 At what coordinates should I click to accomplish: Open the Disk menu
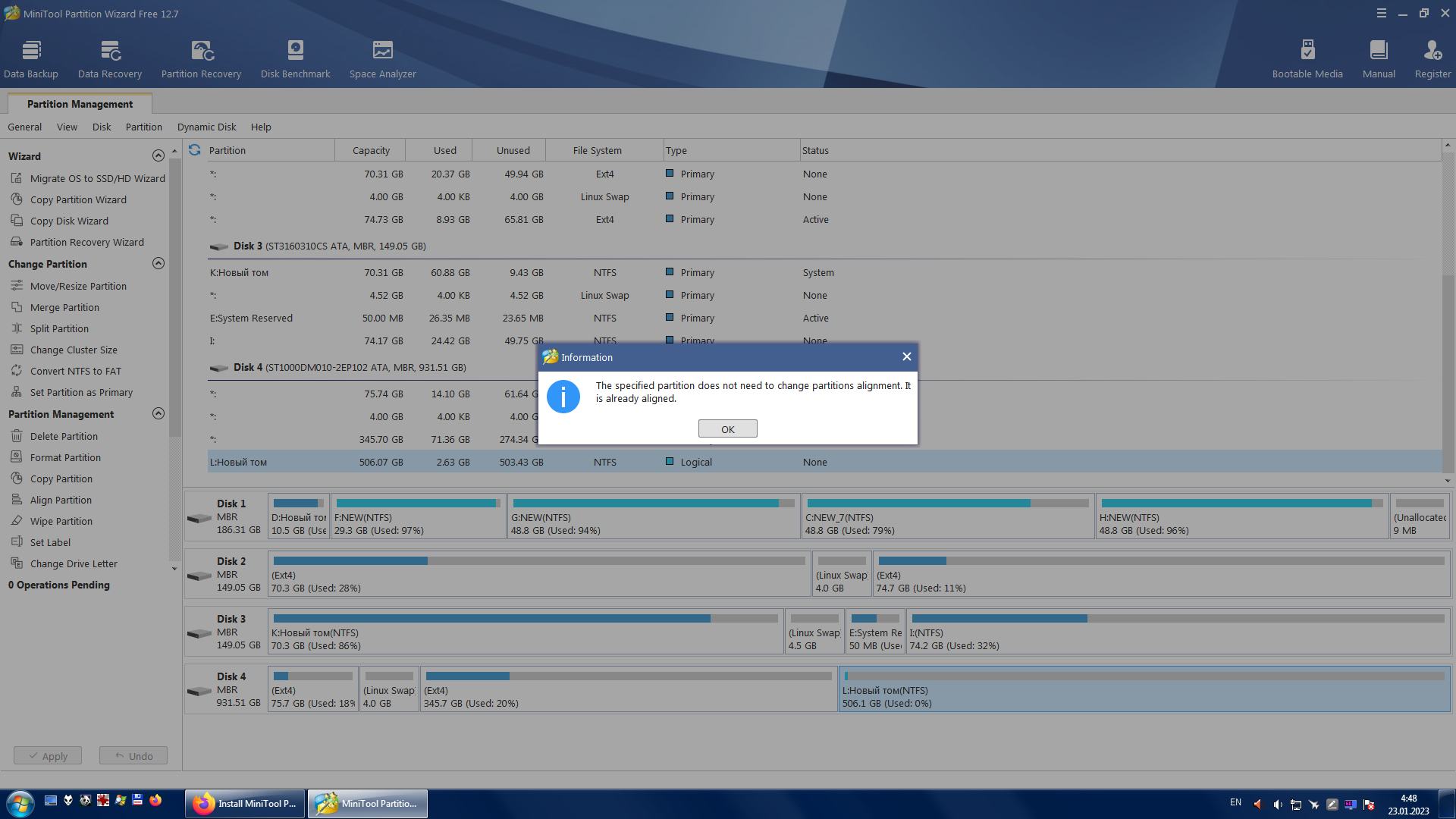pos(102,127)
